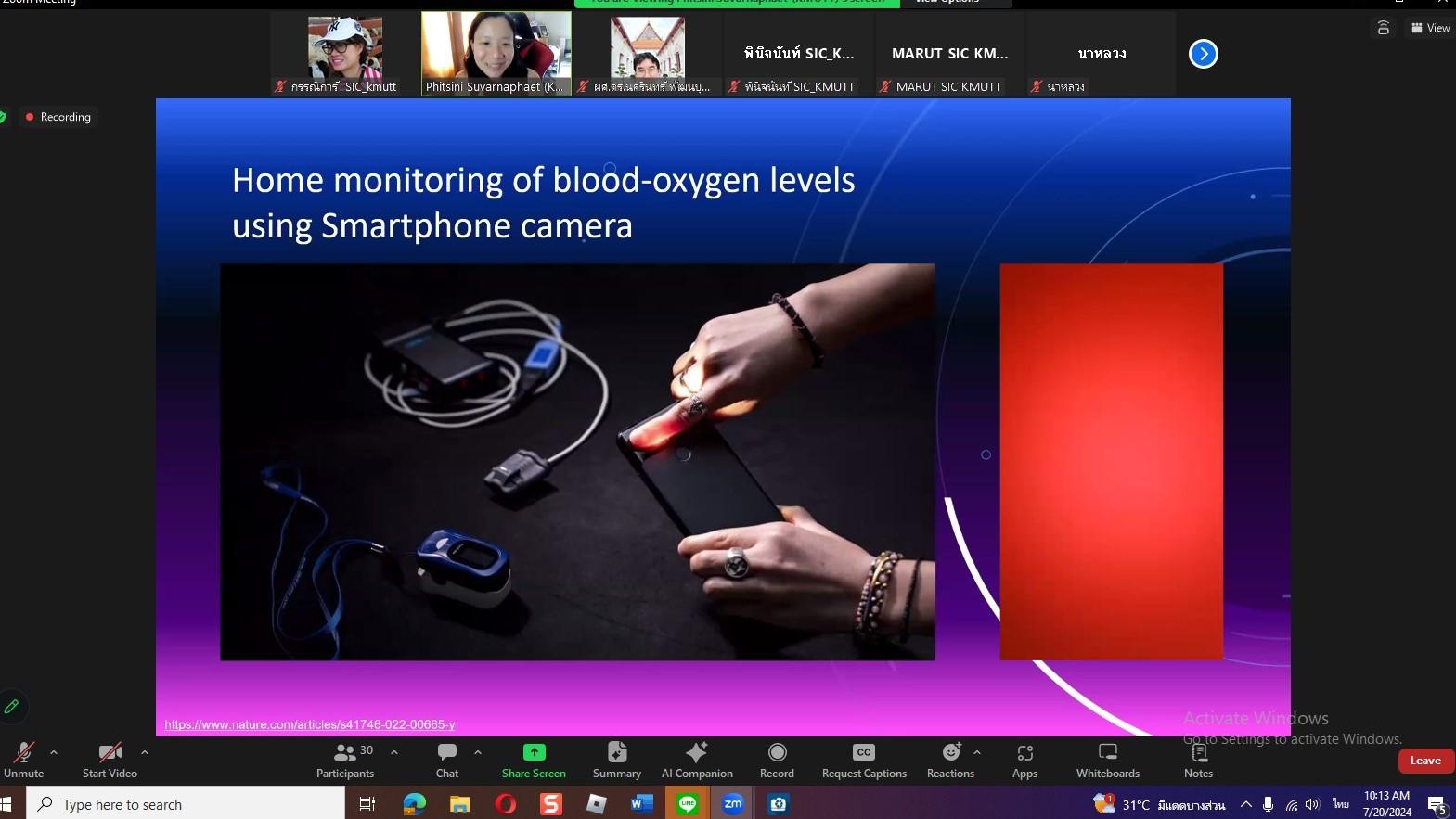Open the notification center icon
Image resolution: width=1456 pixels, height=819 pixels.
1437,804
